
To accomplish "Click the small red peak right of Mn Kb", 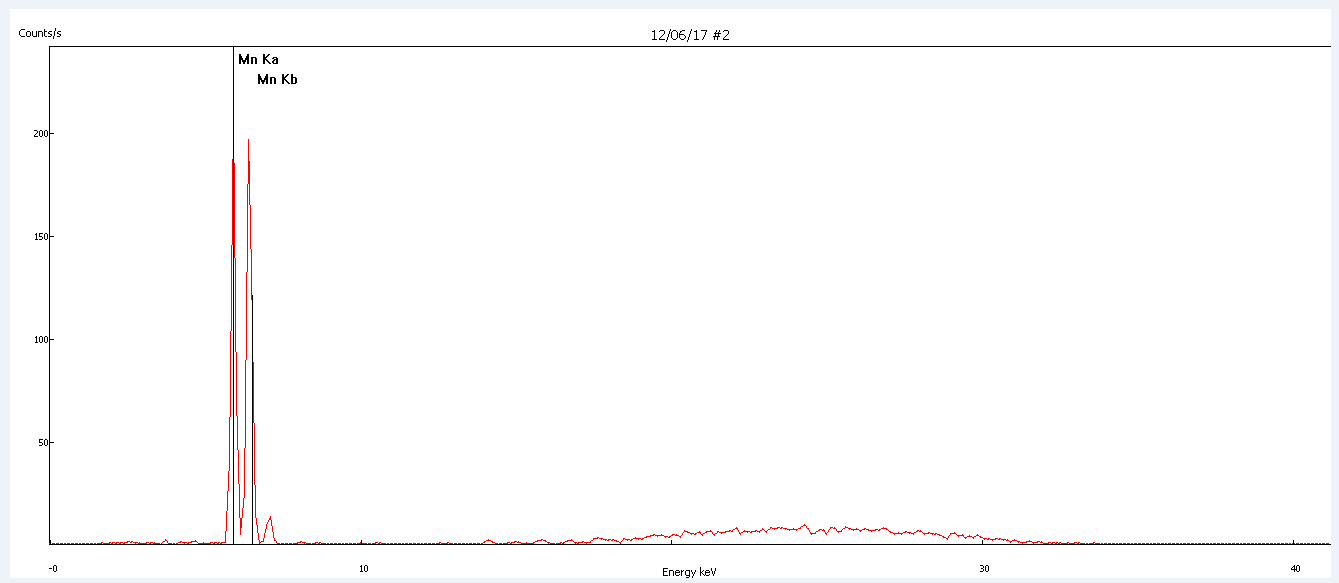I will (x=269, y=519).
